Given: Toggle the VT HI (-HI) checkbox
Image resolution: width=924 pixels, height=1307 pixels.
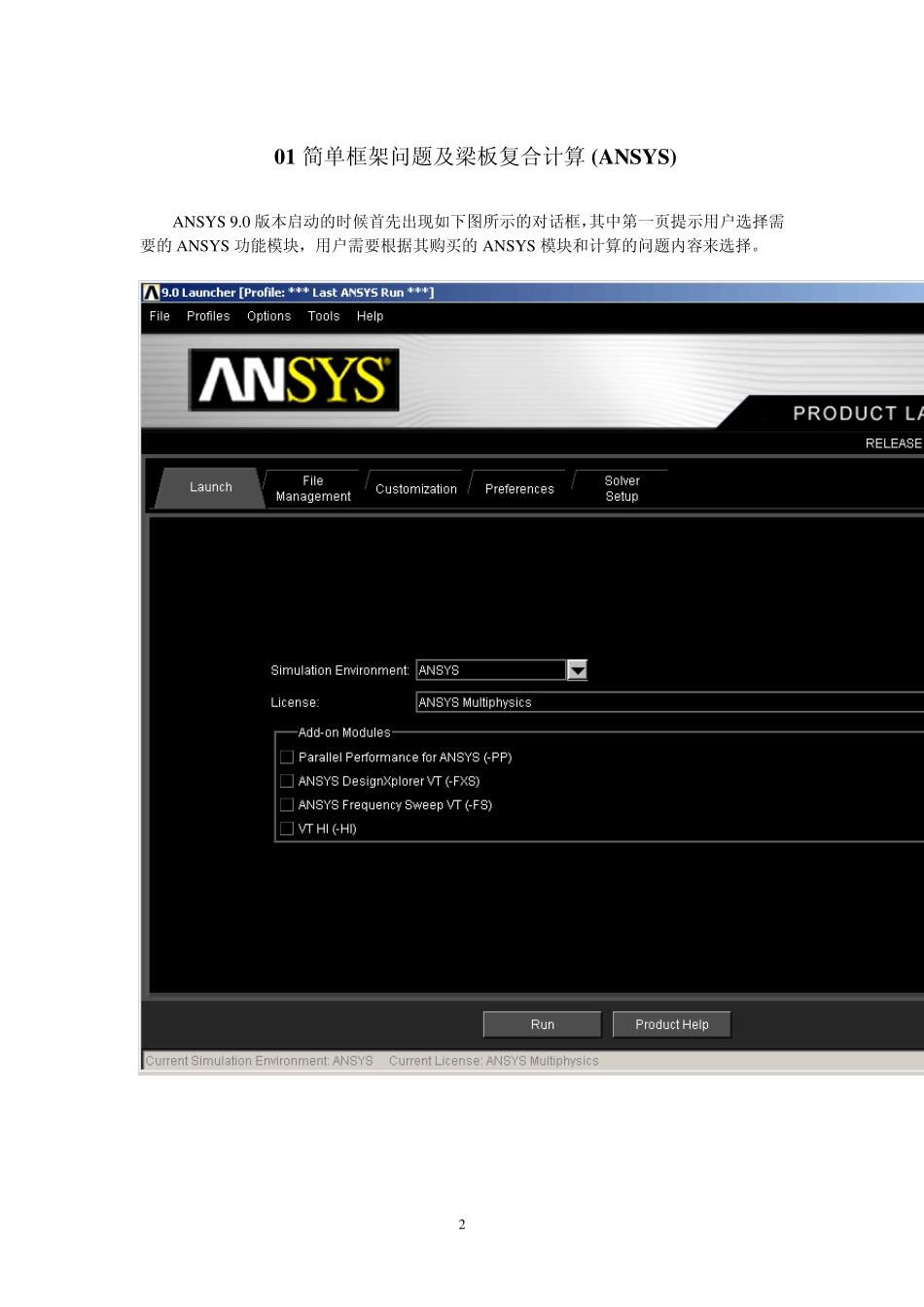Looking at the screenshot, I should point(287,829).
